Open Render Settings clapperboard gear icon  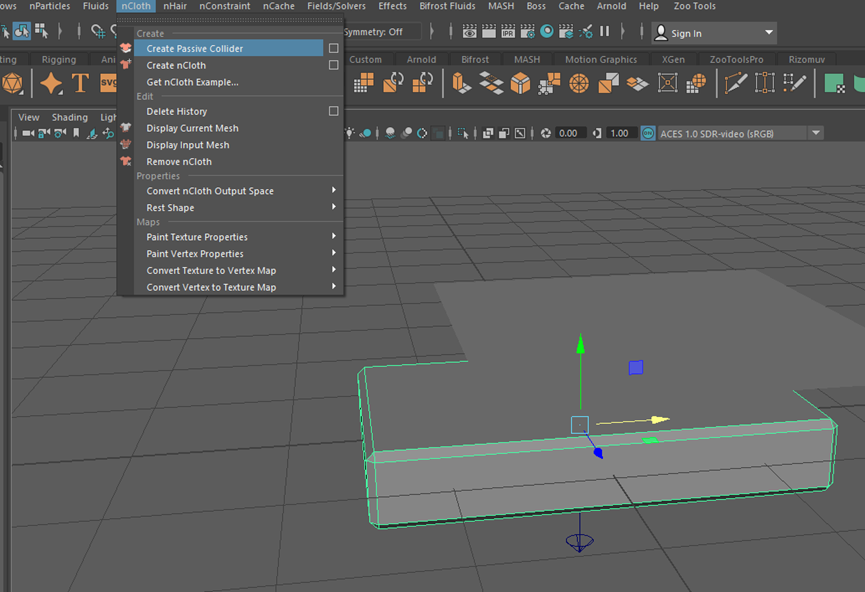coord(527,31)
